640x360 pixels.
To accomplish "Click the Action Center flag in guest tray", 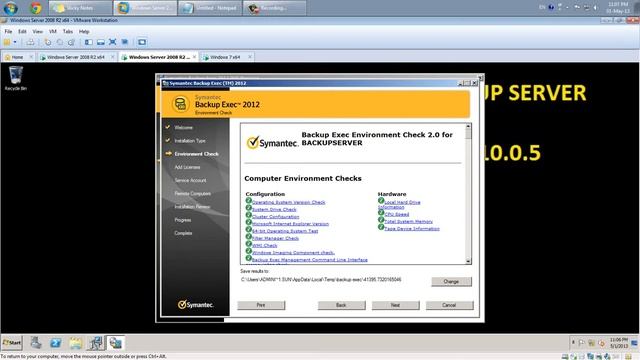I will tap(582, 343).
